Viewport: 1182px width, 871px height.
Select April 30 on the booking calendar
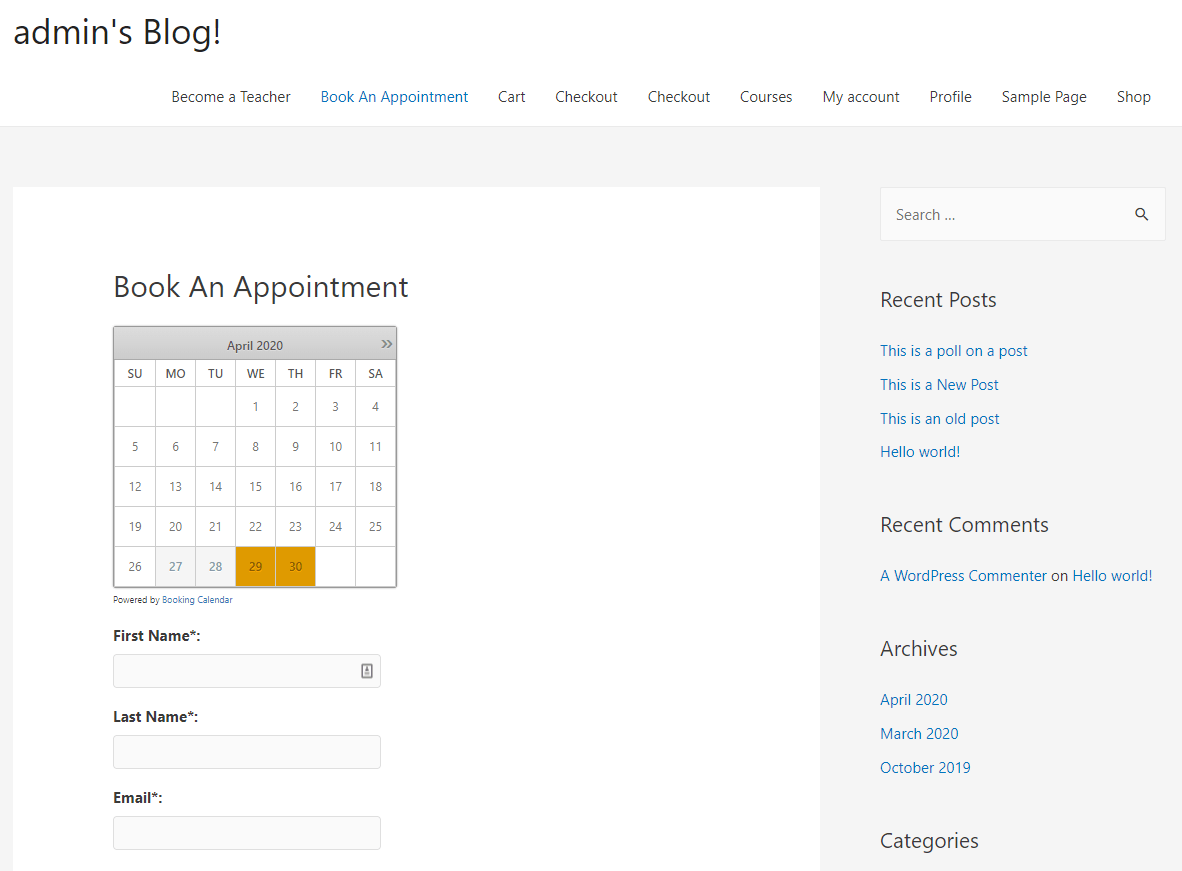coord(296,566)
